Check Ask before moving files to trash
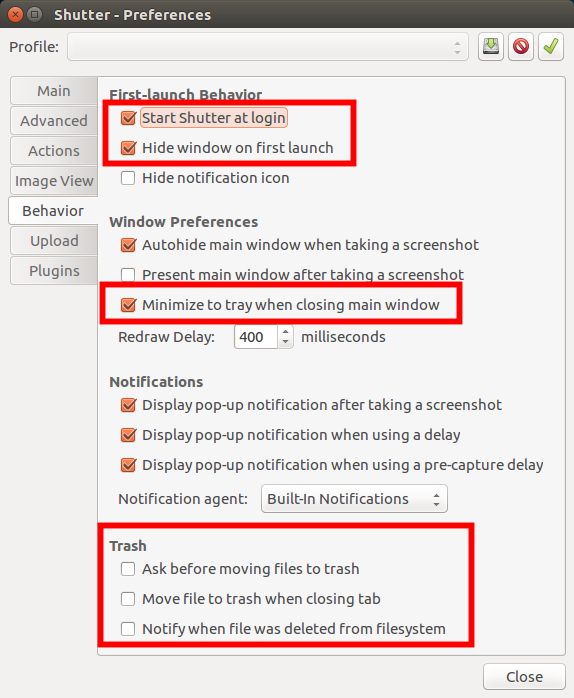The image size is (574, 698). click(128, 569)
